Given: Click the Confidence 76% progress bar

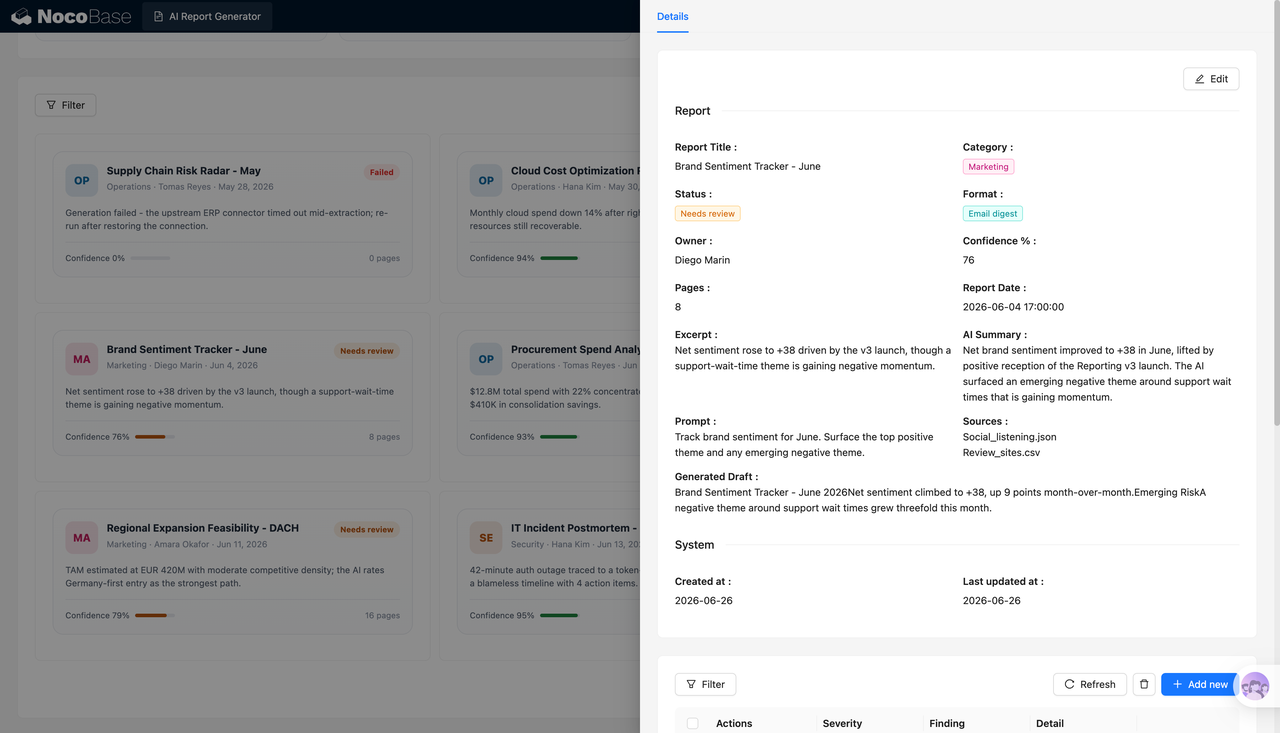Looking at the screenshot, I should tap(154, 437).
